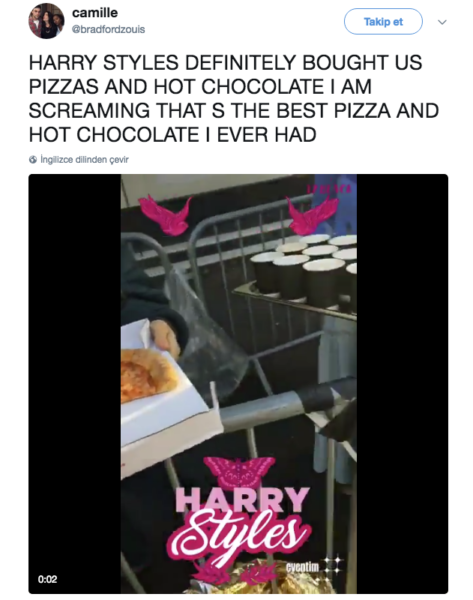
Task: Follow the account with Takip et
Action: click(383, 21)
